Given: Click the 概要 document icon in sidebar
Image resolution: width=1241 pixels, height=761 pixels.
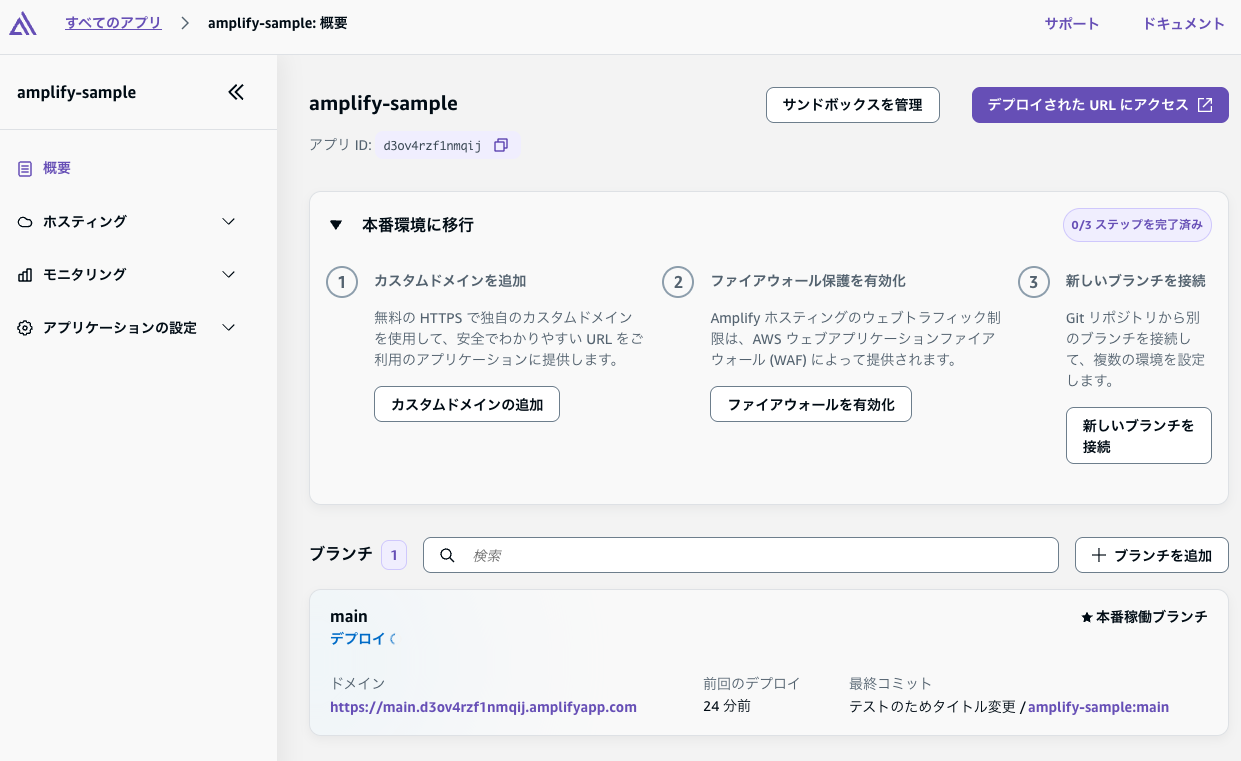Looking at the screenshot, I should pos(25,169).
